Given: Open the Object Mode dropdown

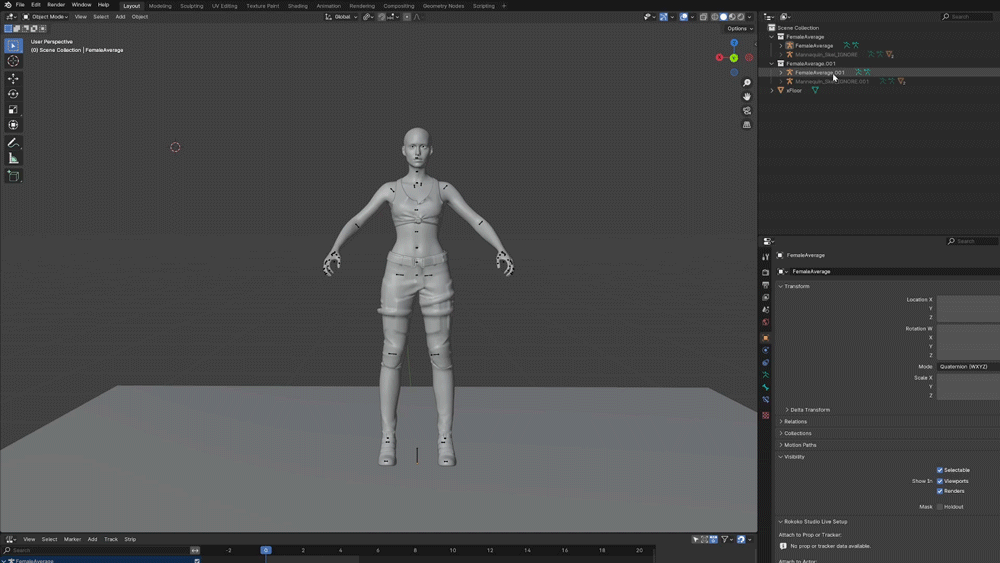Looking at the screenshot, I should coord(45,17).
